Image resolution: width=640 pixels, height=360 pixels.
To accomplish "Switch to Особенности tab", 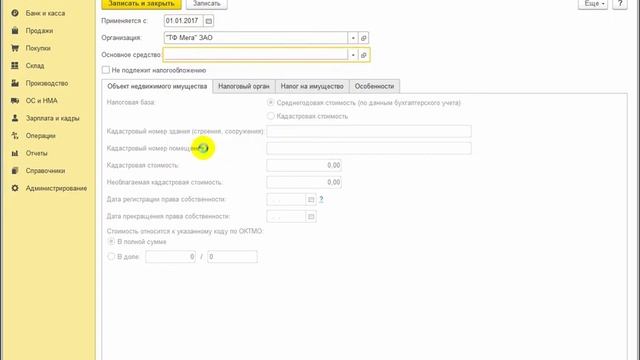I will [374, 87].
